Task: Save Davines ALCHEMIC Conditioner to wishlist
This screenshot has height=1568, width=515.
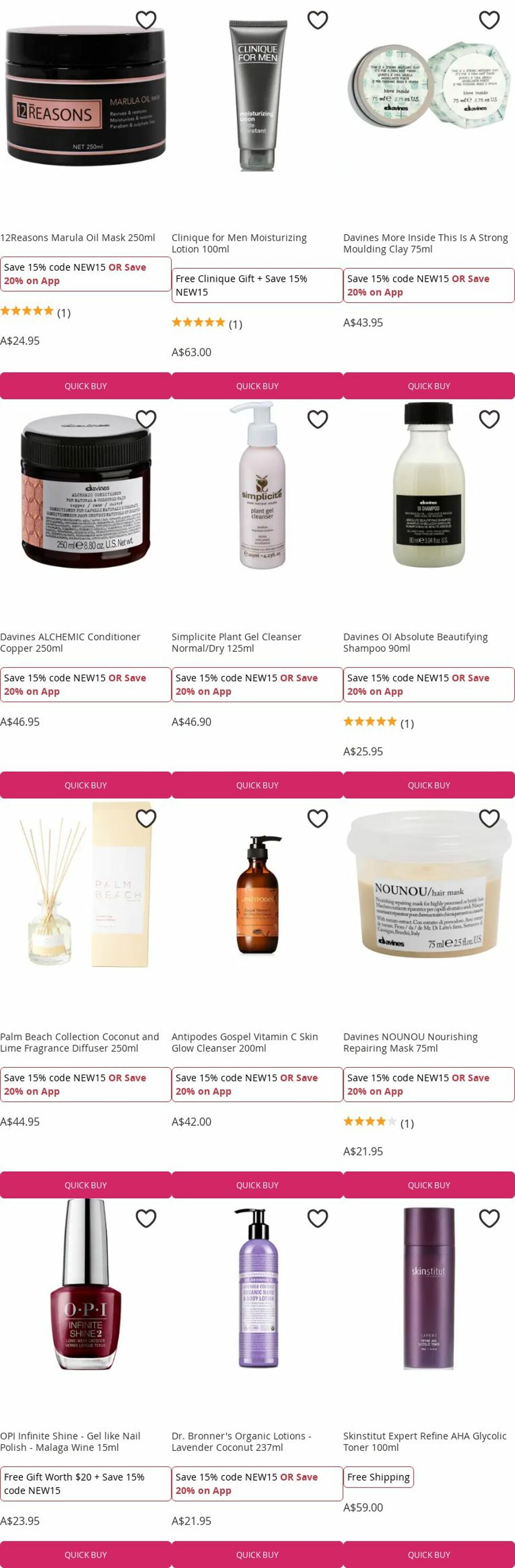Action: coord(146,419)
